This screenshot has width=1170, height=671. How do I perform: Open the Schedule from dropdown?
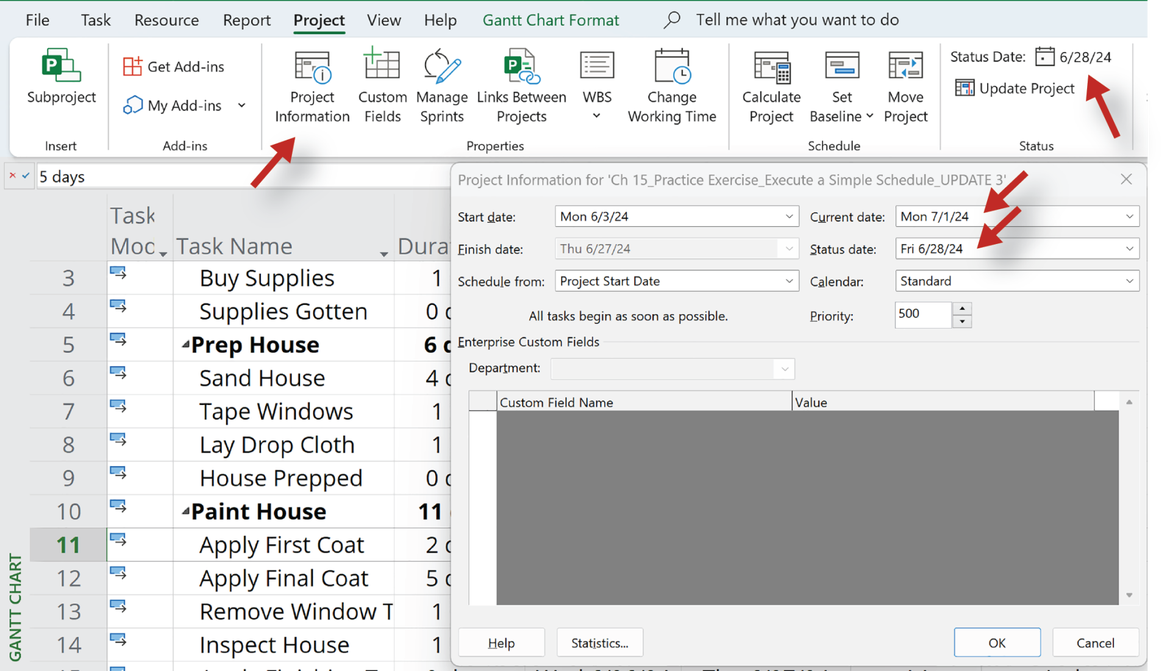[789, 281]
